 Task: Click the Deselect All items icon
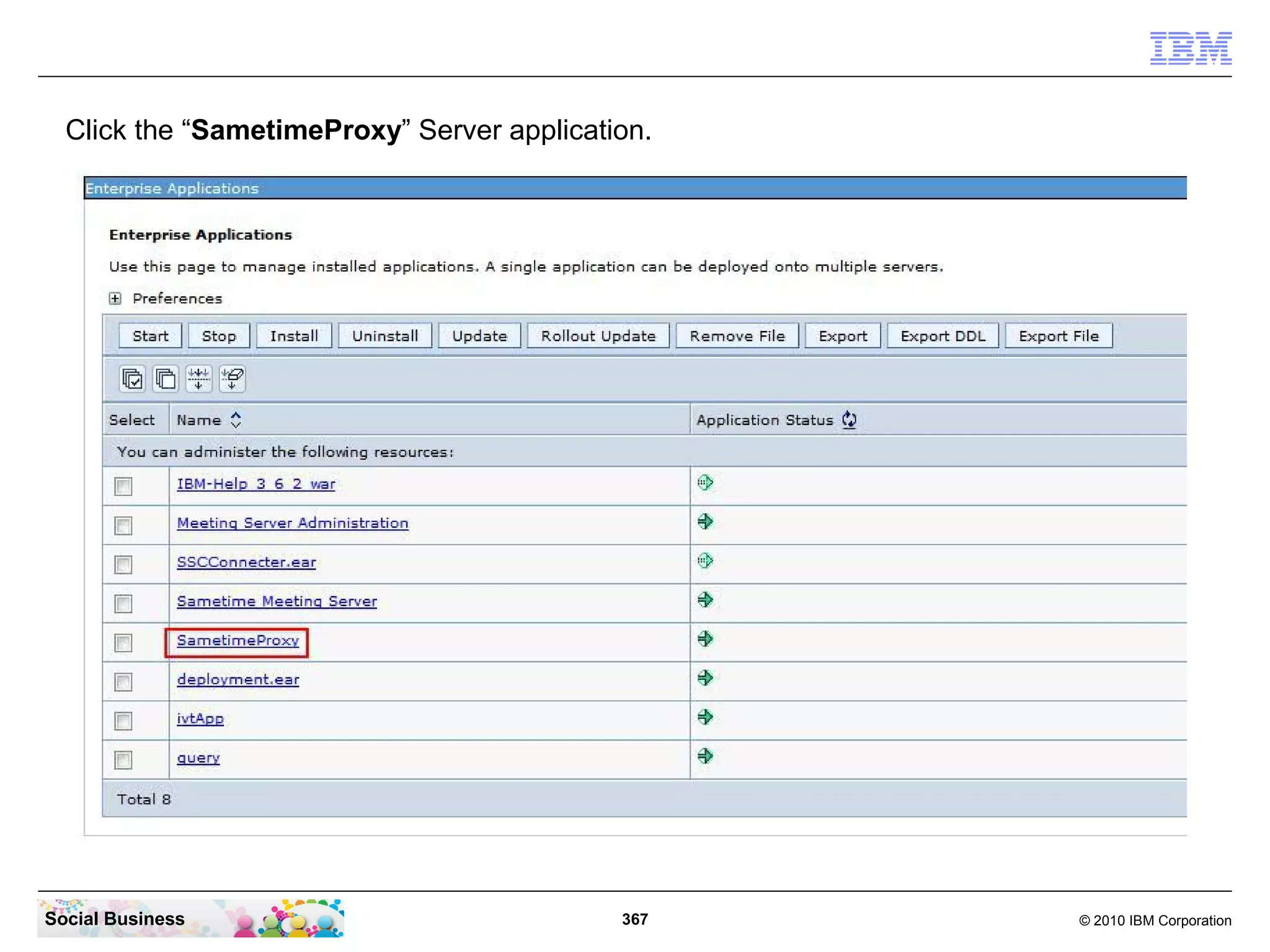[x=165, y=379]
